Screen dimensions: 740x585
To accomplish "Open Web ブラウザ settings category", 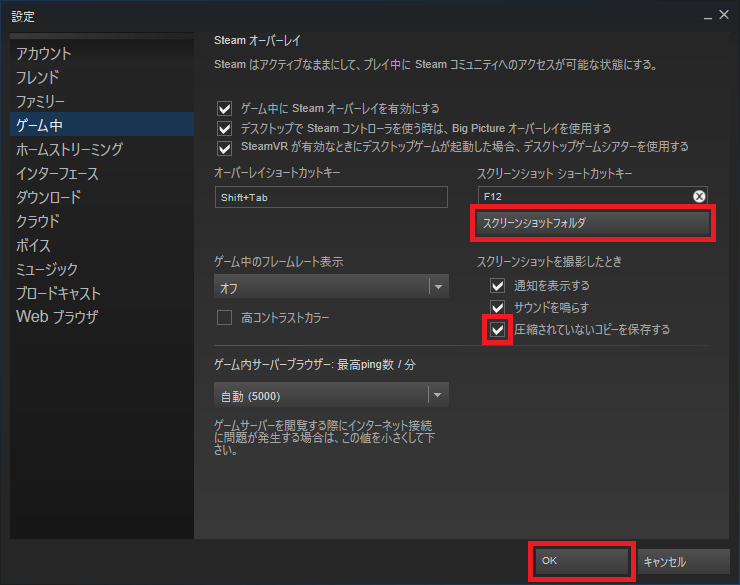I will click(x=102, y=317).
